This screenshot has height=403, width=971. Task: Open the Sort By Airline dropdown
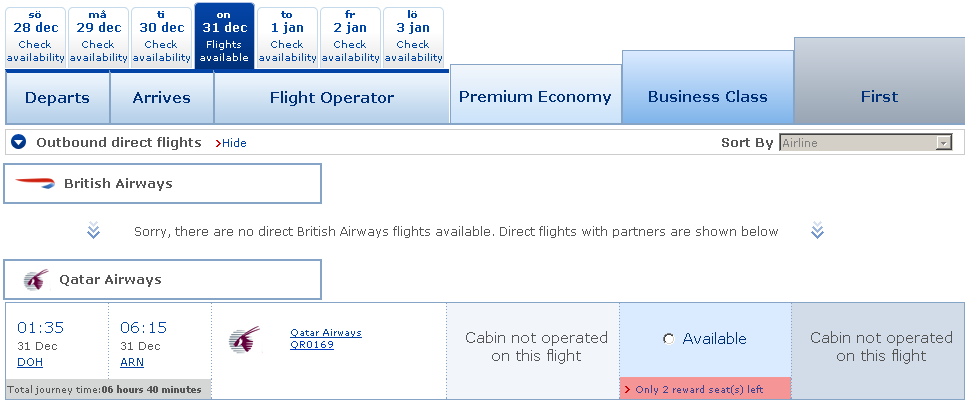(x=865, y=143)
